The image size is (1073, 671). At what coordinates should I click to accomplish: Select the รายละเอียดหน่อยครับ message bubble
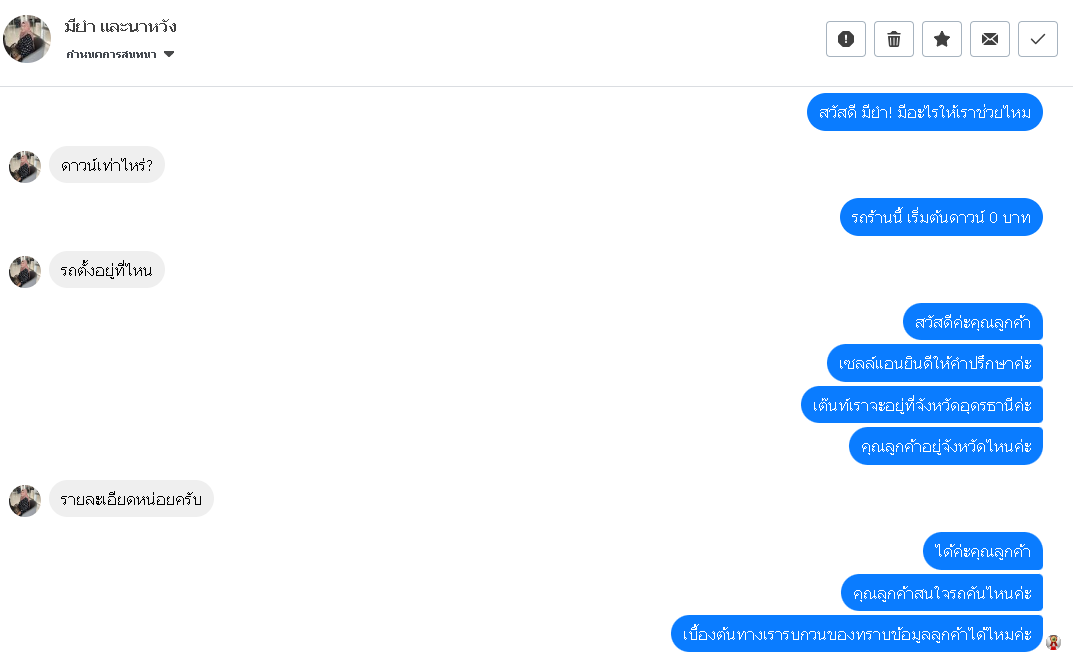pos(131,499)
